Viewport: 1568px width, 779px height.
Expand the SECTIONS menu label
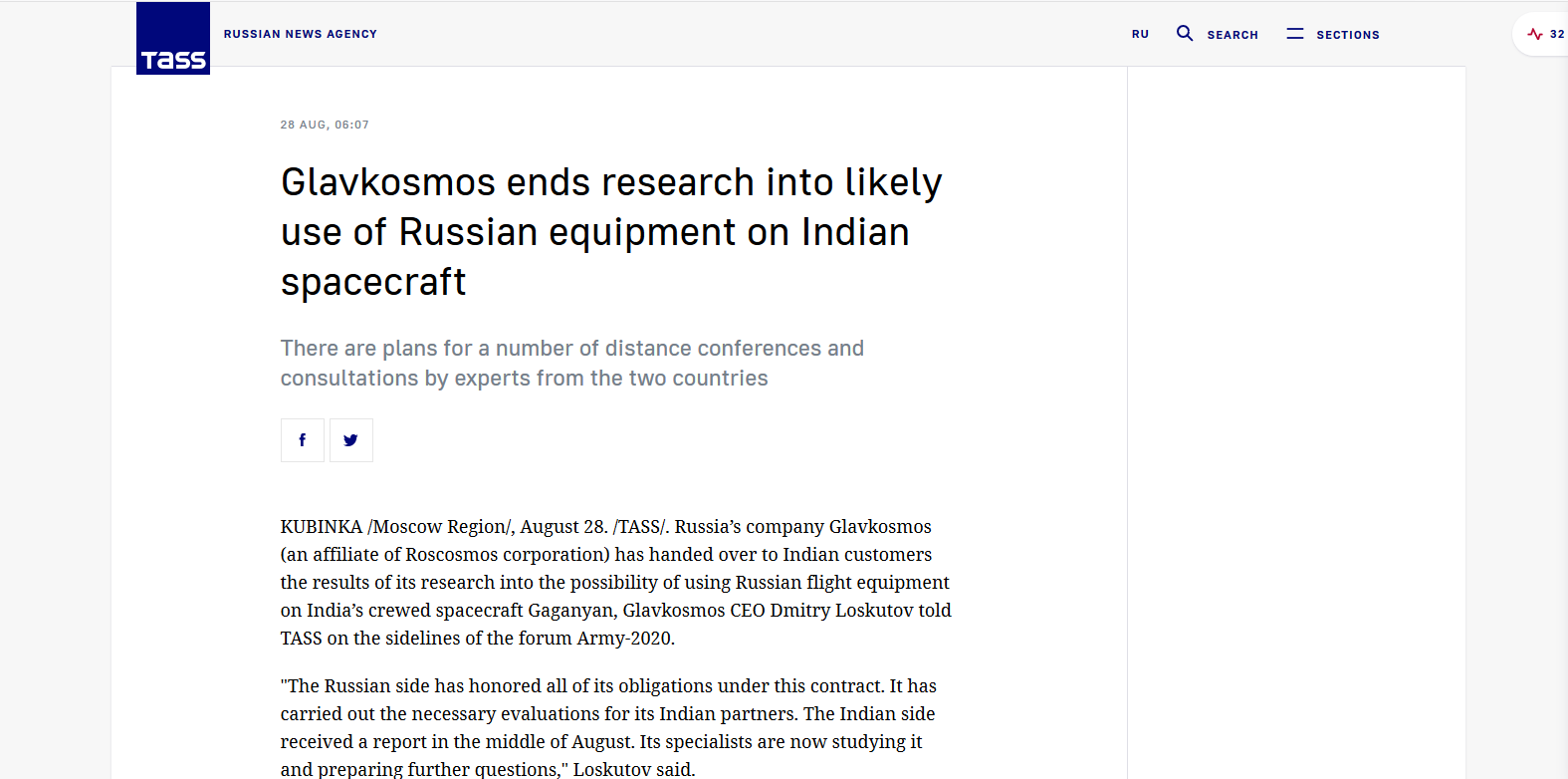coord(1347,35)
